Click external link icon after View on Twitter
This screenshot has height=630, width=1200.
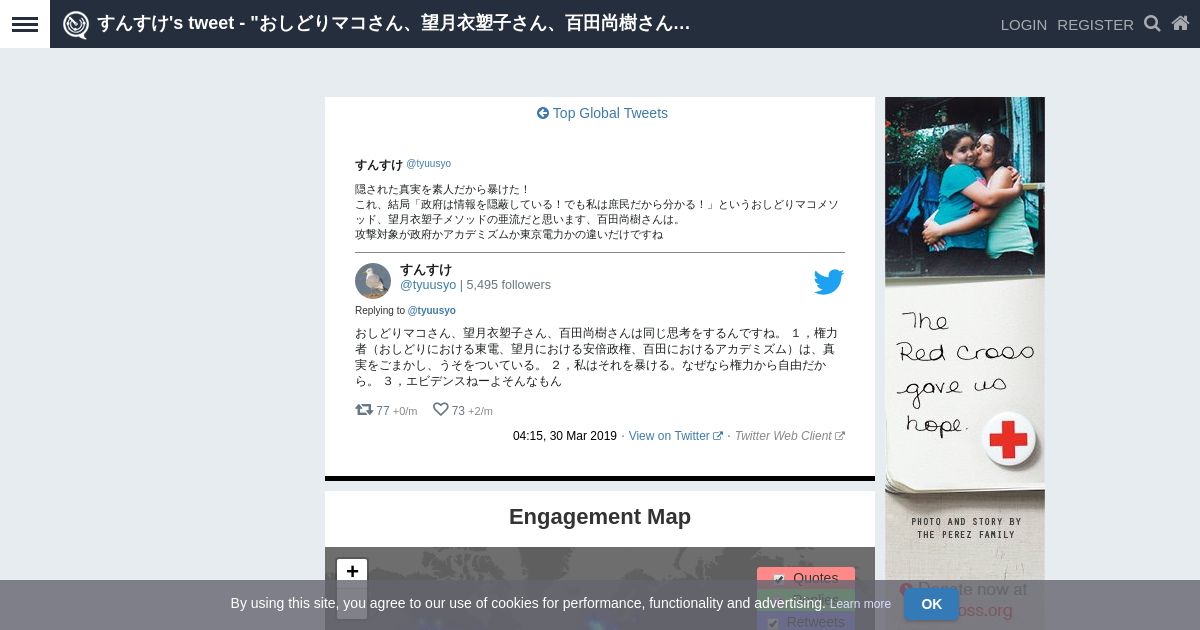718,436
